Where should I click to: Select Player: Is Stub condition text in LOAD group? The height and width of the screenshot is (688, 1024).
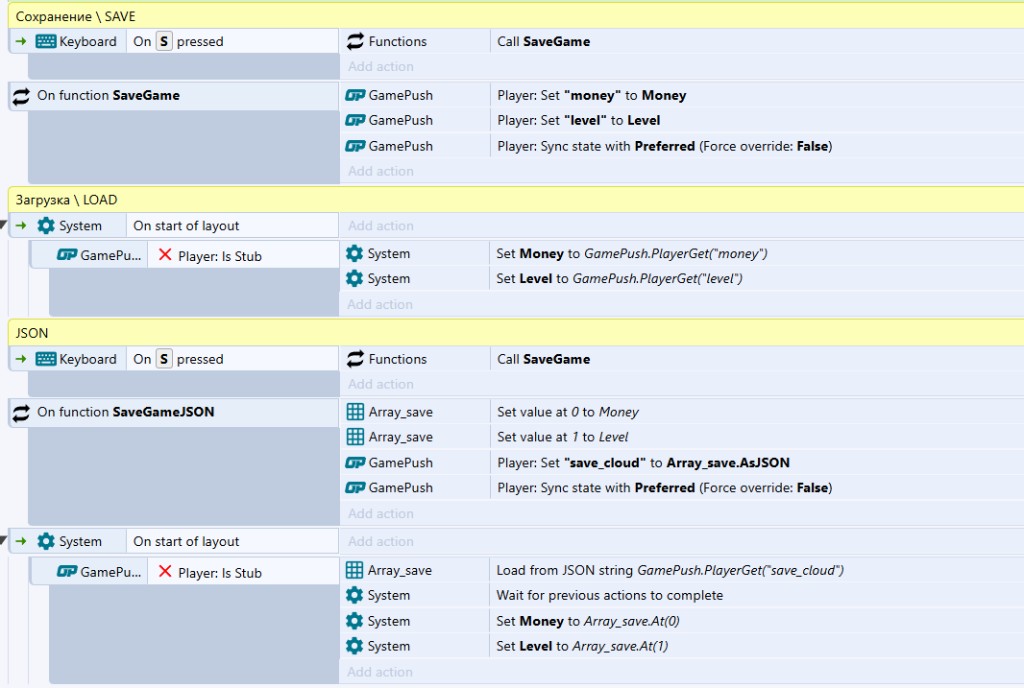click(219, 257)
